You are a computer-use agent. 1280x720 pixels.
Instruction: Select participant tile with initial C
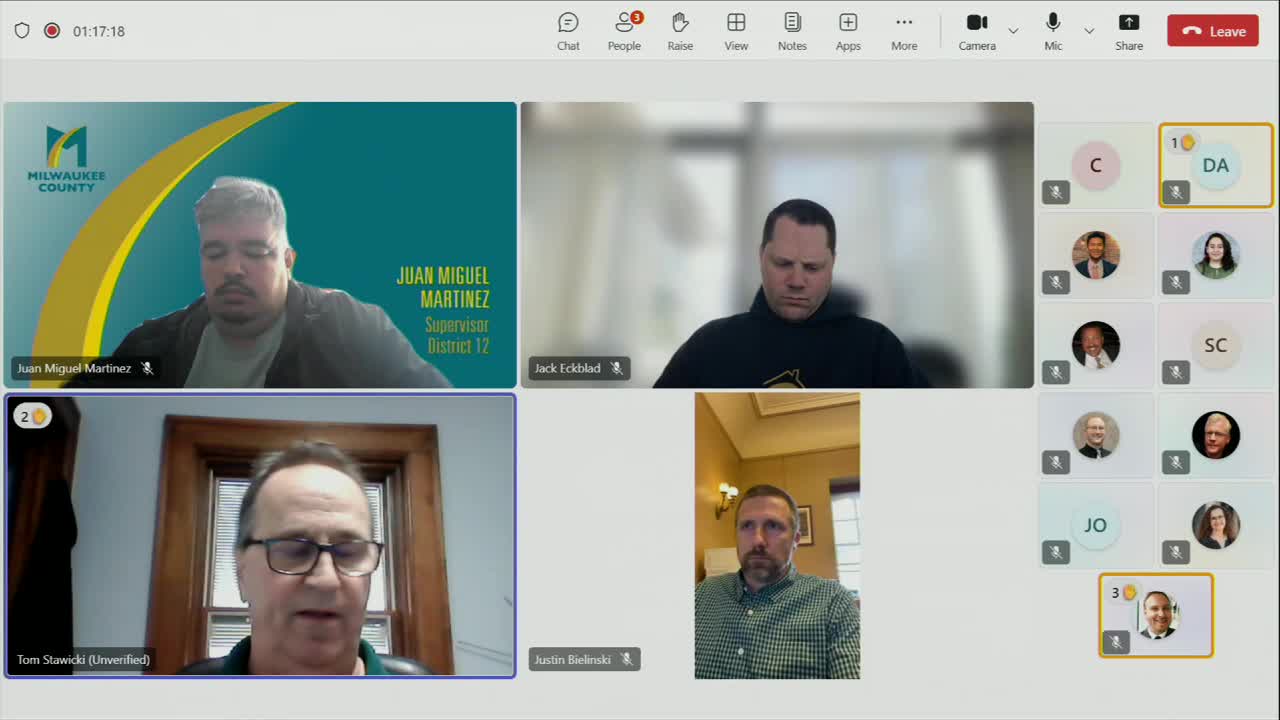(1096, 165)
